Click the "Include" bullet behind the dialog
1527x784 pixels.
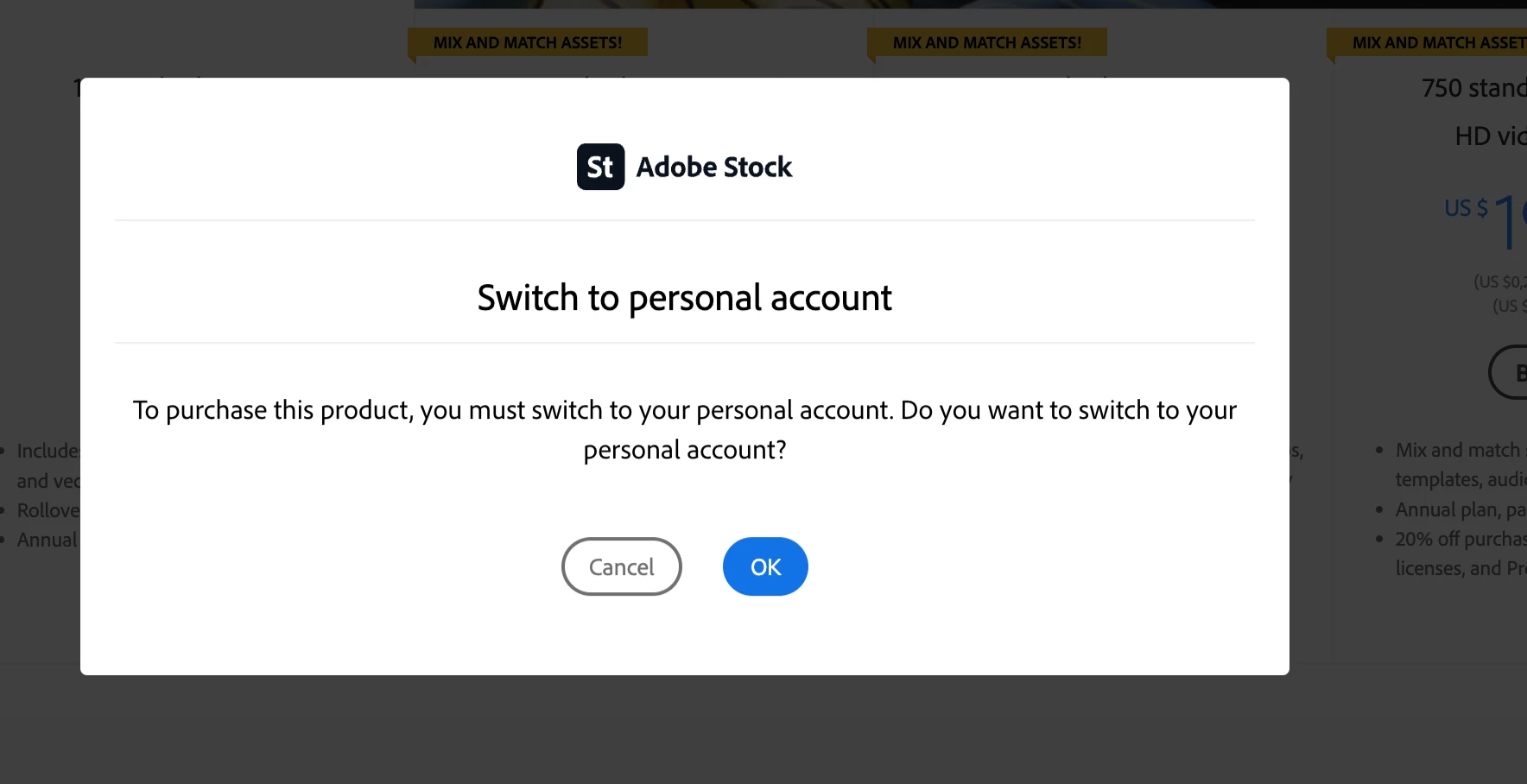[x=48, y=451]
